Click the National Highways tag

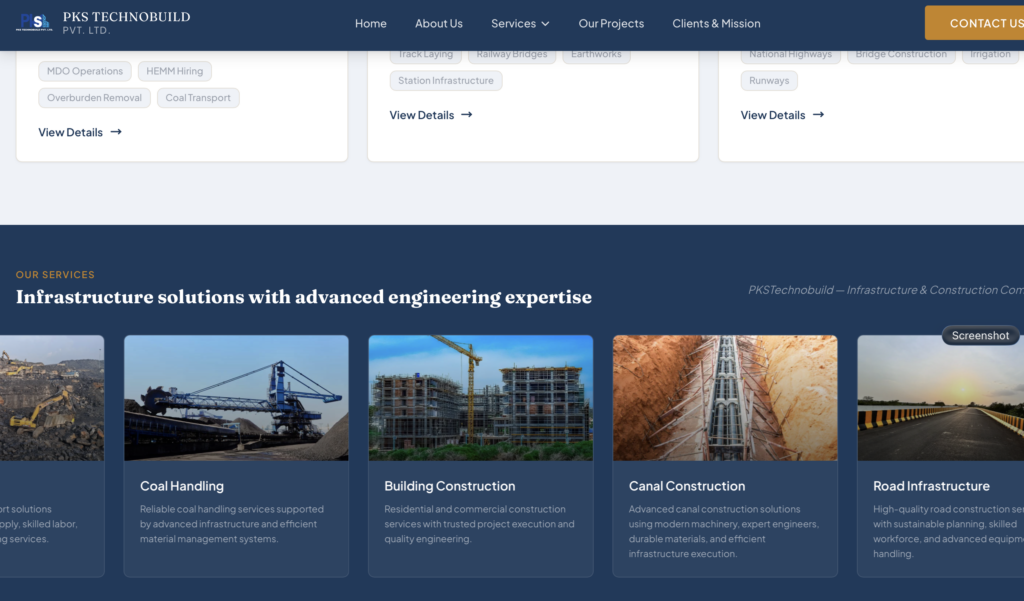point(790,56)
